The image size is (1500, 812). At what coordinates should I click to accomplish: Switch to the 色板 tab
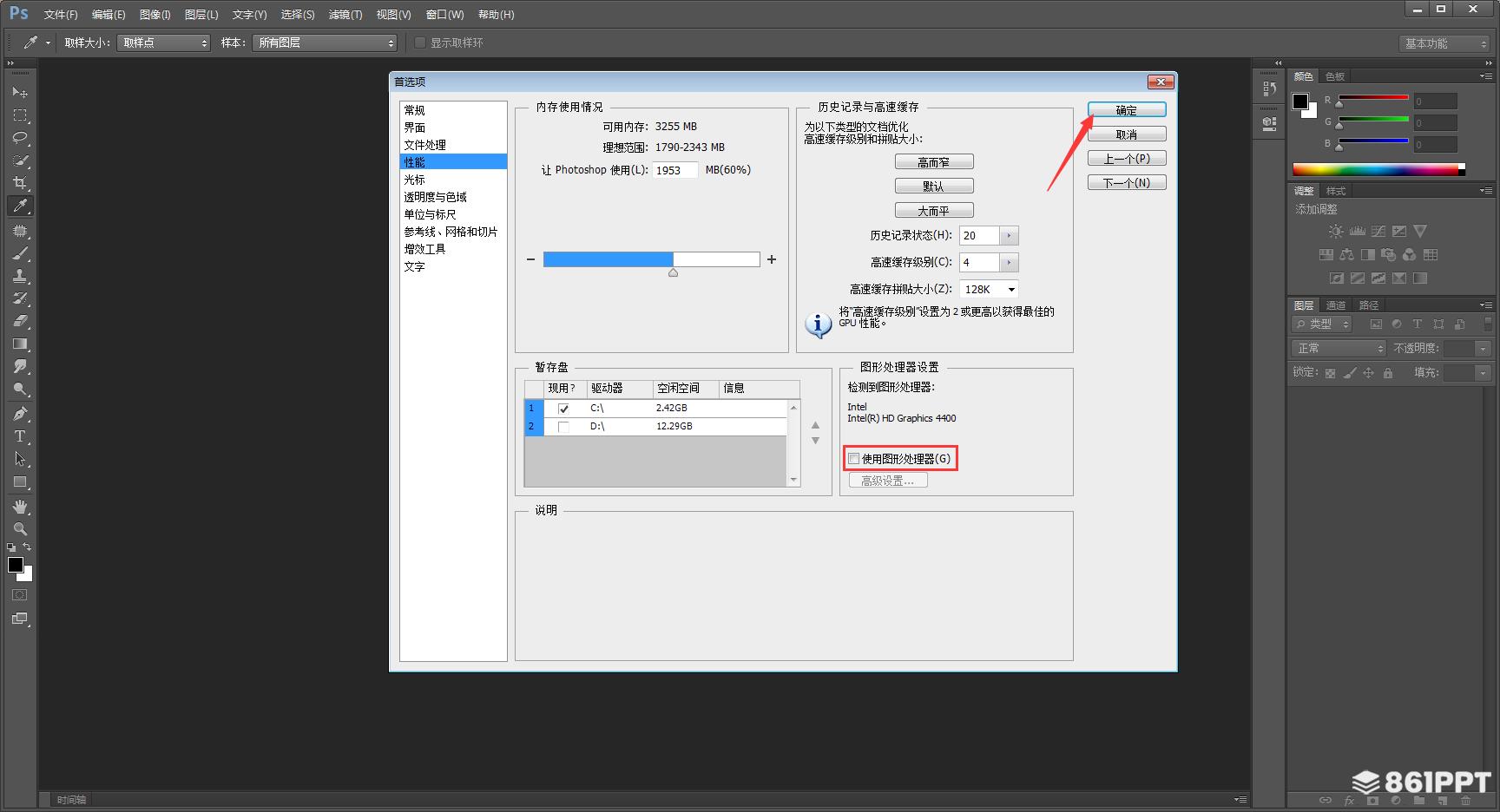1335,76
